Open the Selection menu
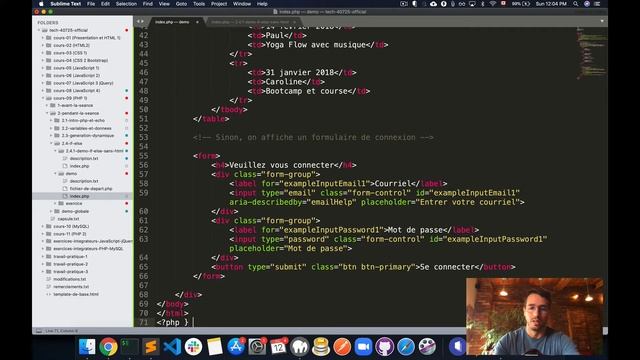The image size is (640, 360). [x=126, y=4]
